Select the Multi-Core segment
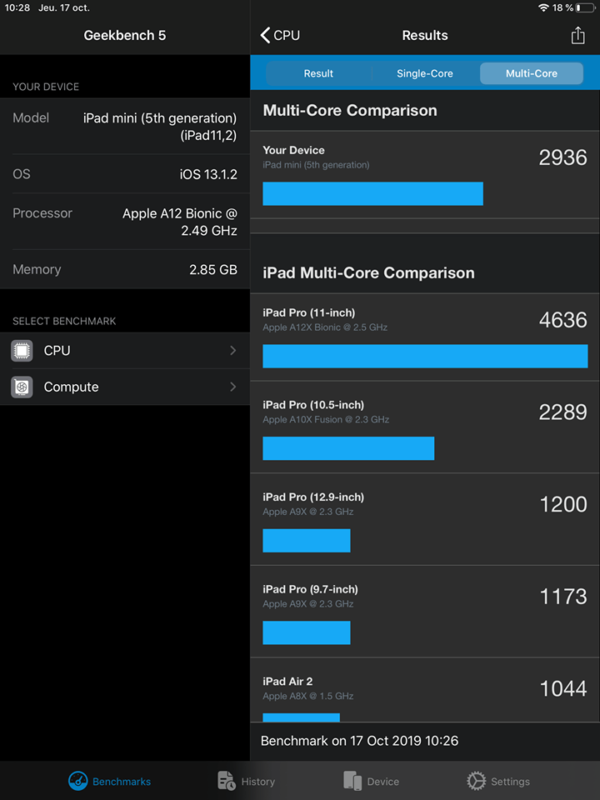This screenshot has width=600, height=800. (x=531, y=74)
